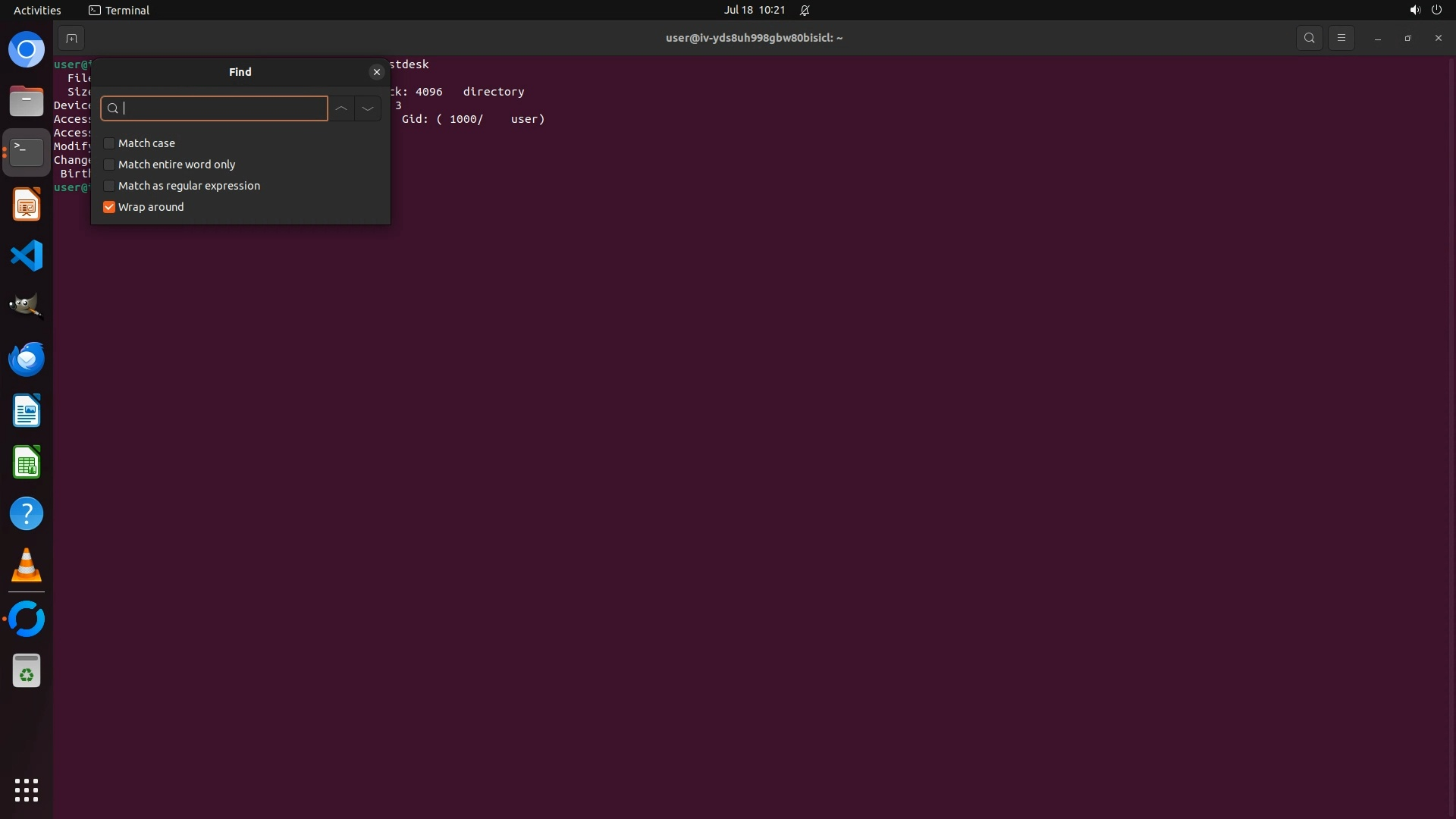Enable the Match case checkbox
Image resolution: width=1456 pixels, height=819 pixels.
pos(109,143)
